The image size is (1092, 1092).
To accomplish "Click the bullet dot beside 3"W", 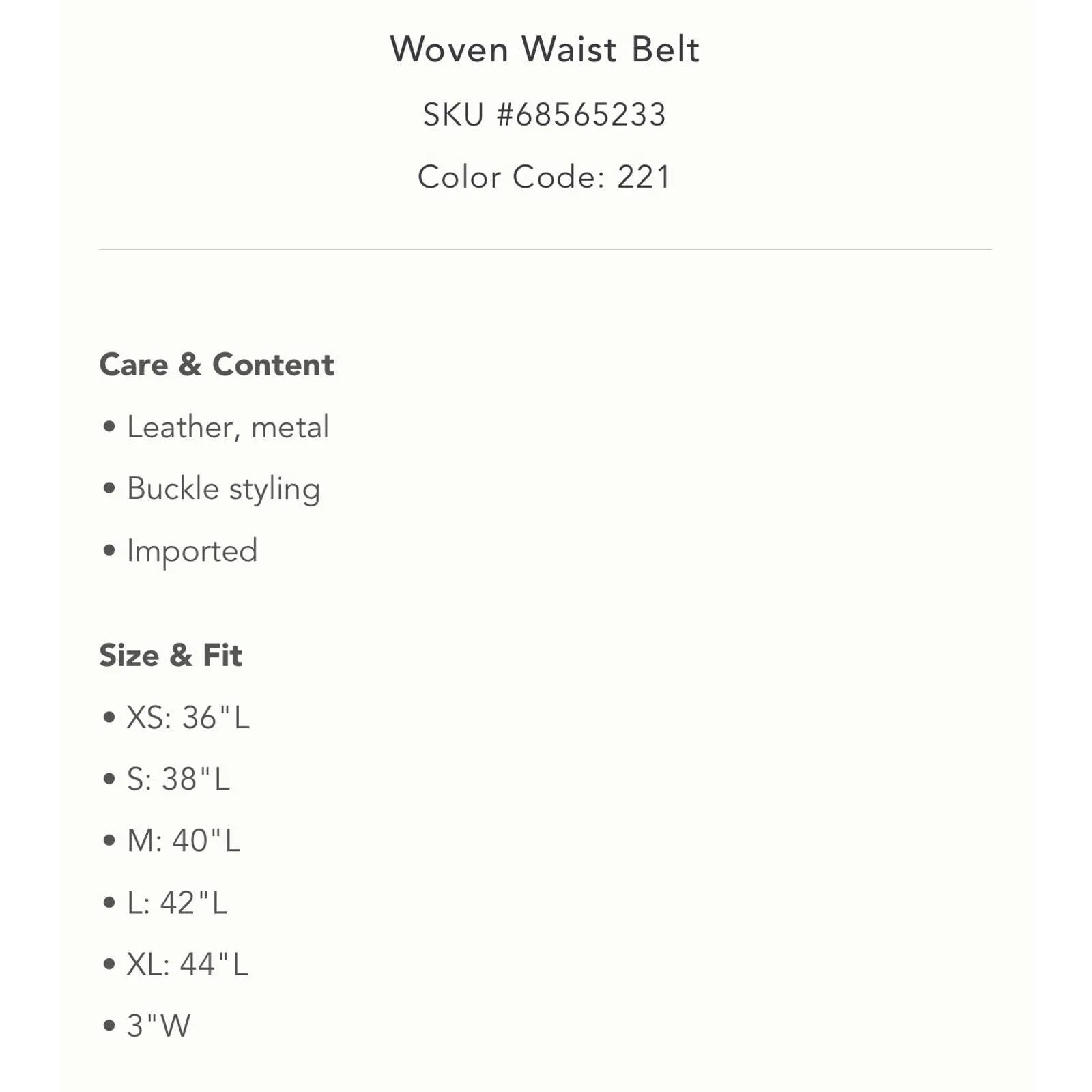I will [x=109, y=1026].
